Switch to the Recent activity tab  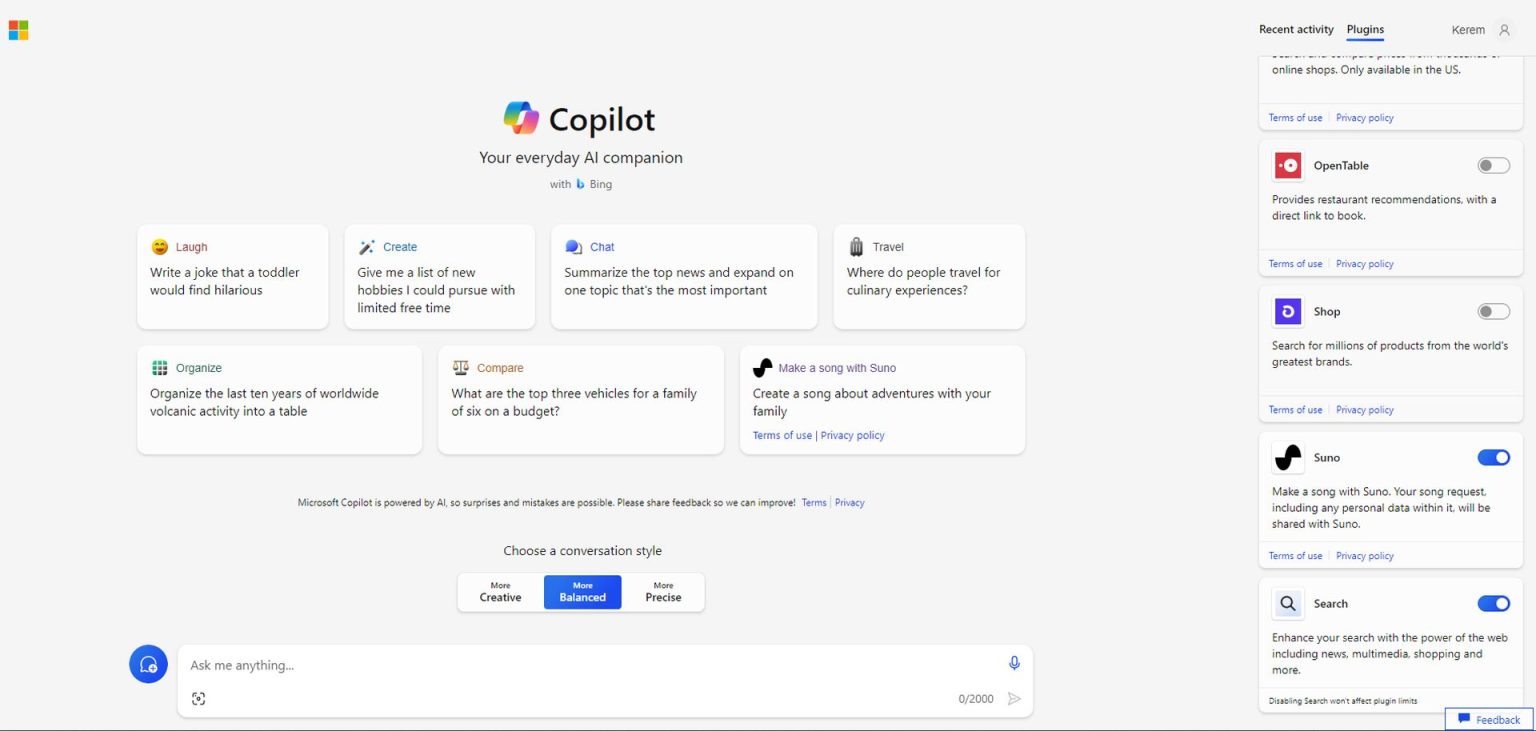pos(1296,29)
